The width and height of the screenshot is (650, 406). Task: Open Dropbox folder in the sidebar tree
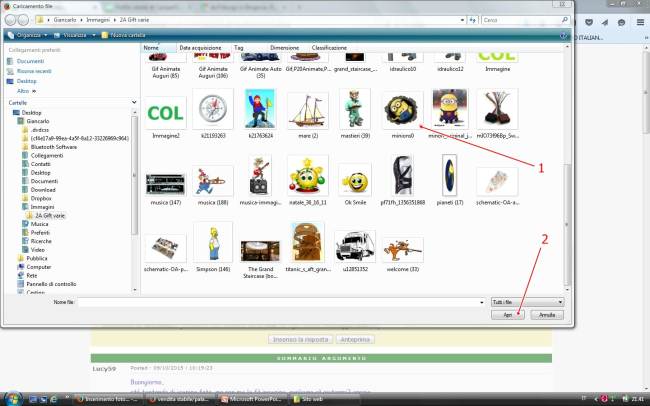tap(41, 198)
